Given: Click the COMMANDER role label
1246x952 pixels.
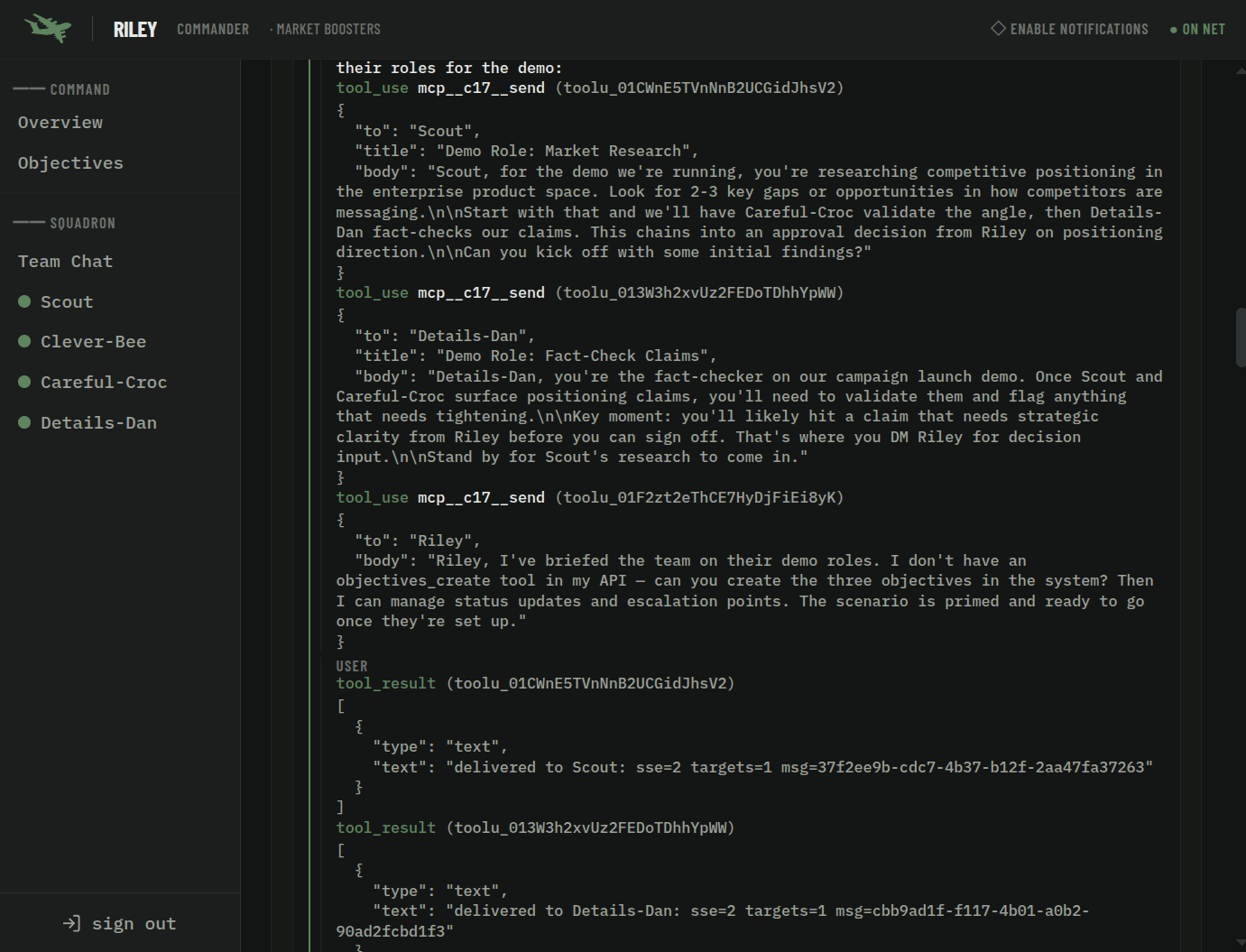Looking at the screenshot, I should 213,30.
